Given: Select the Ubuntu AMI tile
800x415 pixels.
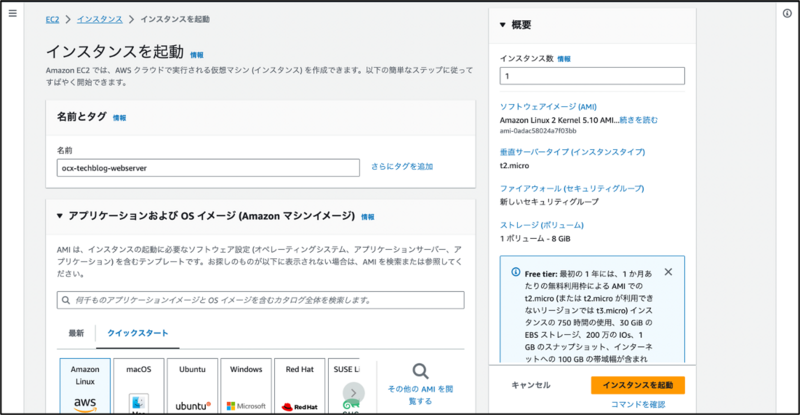Looking at the screenshot, I should click(x=192, y=386).
